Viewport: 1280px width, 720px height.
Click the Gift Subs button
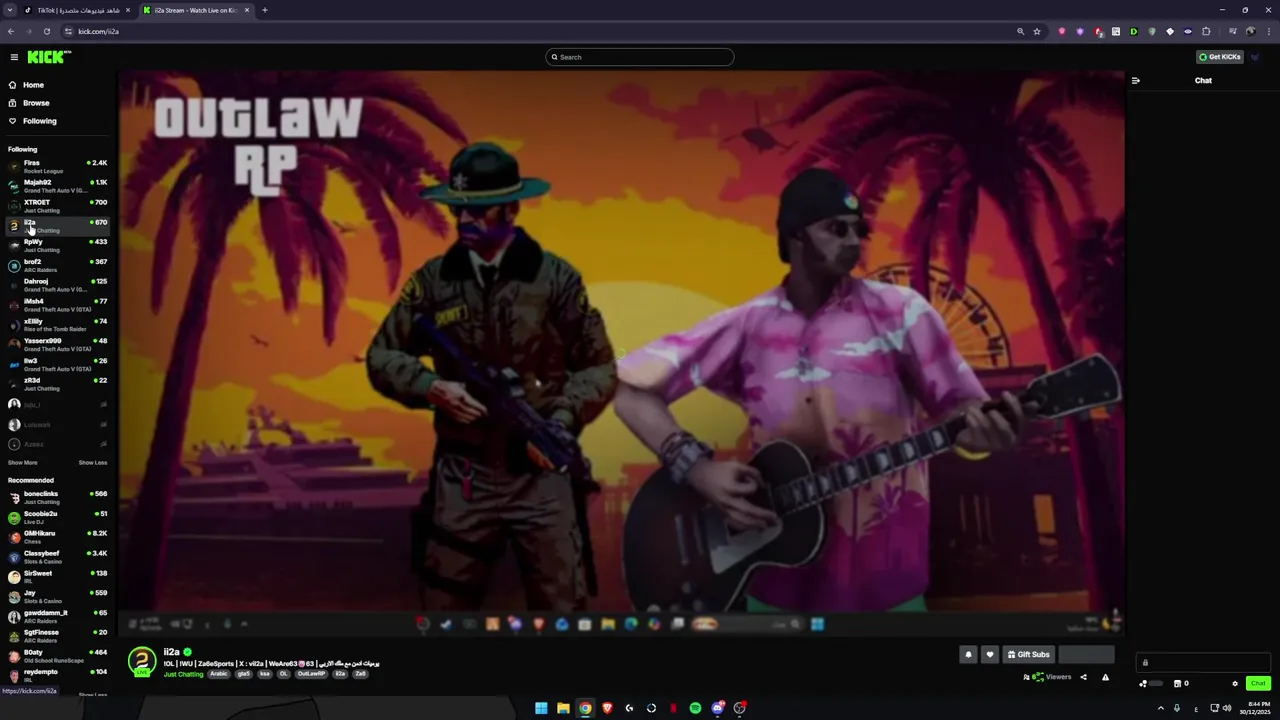(x=1028, y=655)
